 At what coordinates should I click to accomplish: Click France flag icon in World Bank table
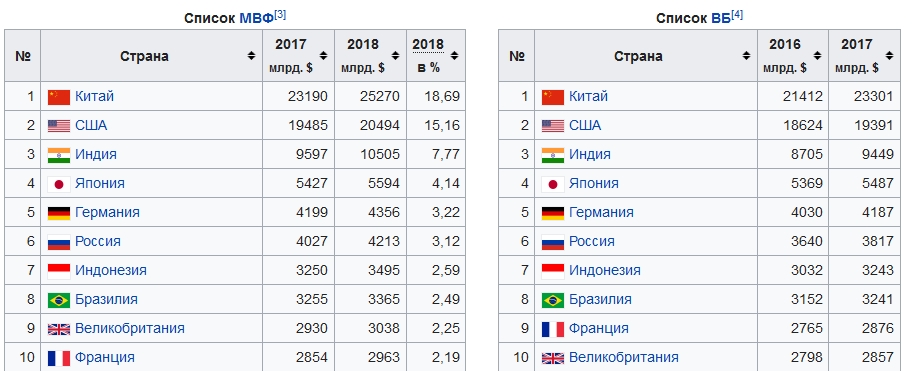(553, 329)
